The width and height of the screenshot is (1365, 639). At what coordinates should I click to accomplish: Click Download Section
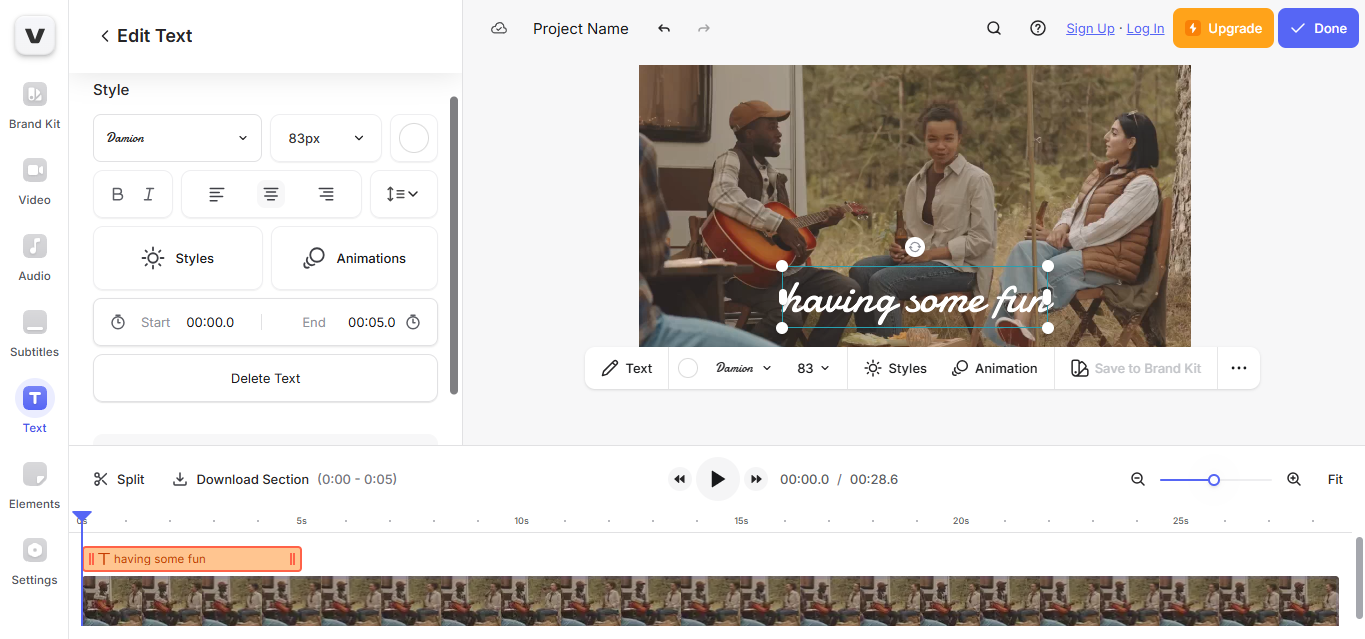[x=241, y=480]
